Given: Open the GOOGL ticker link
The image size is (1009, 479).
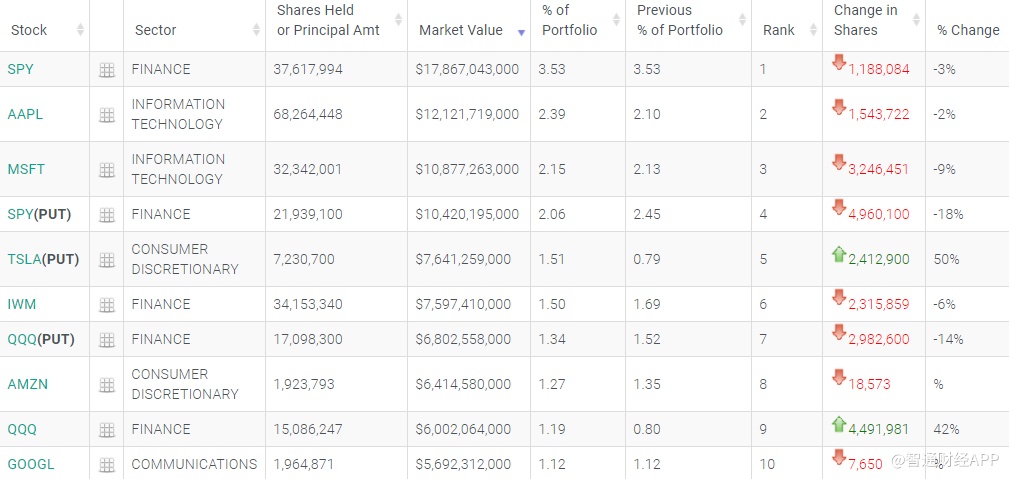Looking at the screenshot, I should 31,465.
